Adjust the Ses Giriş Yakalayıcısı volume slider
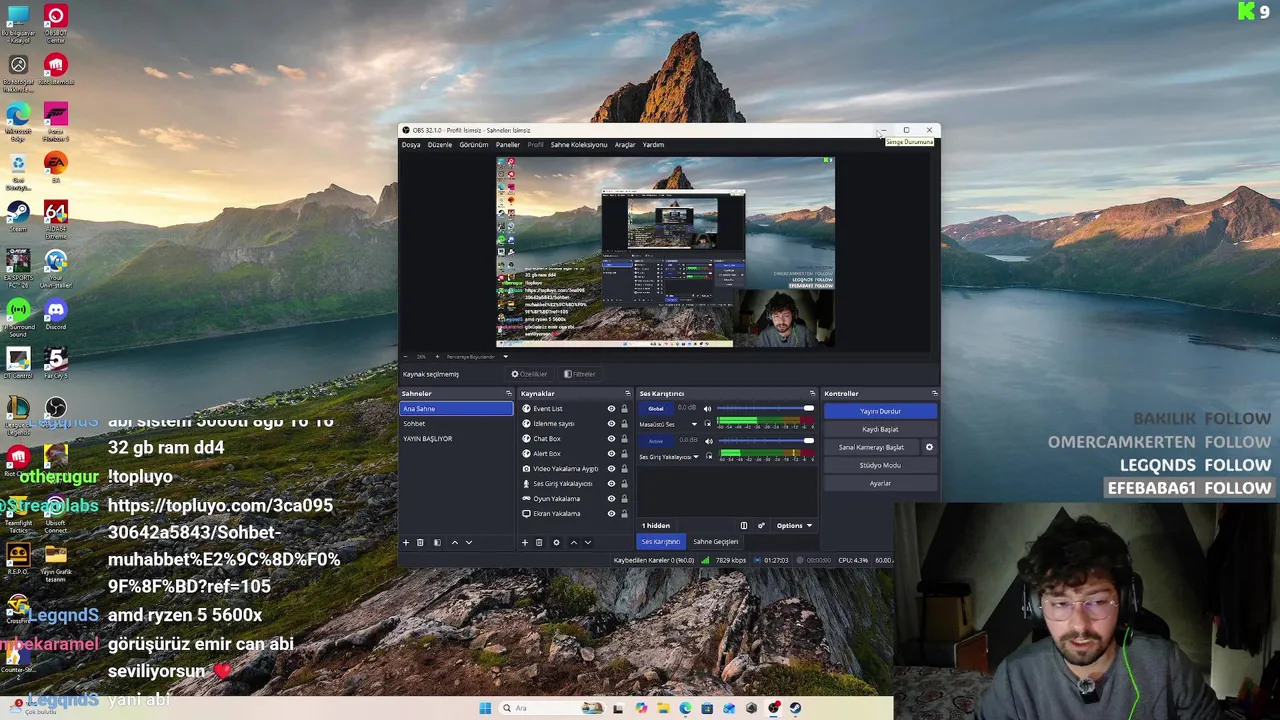The height and width of the screenshot is (720, 1280). [x=767, y=441]
